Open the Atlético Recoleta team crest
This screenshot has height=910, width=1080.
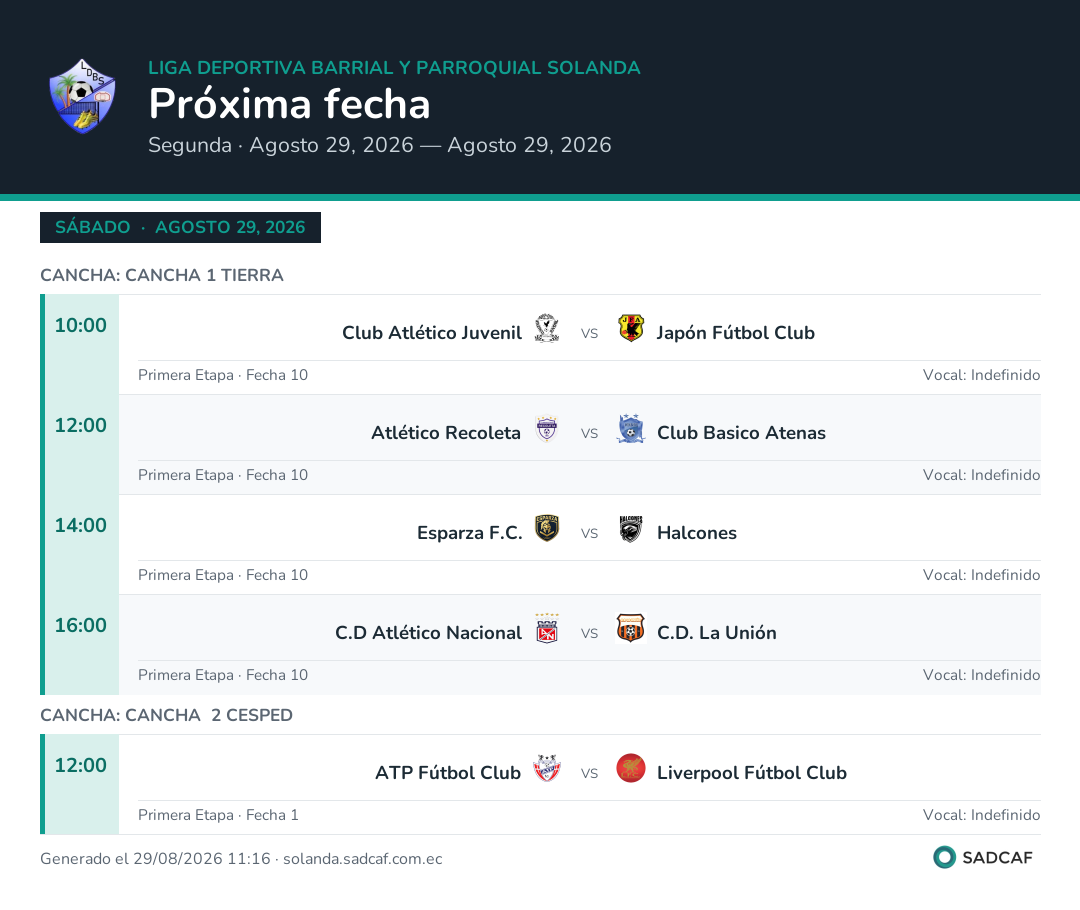[x=547, y=428]
